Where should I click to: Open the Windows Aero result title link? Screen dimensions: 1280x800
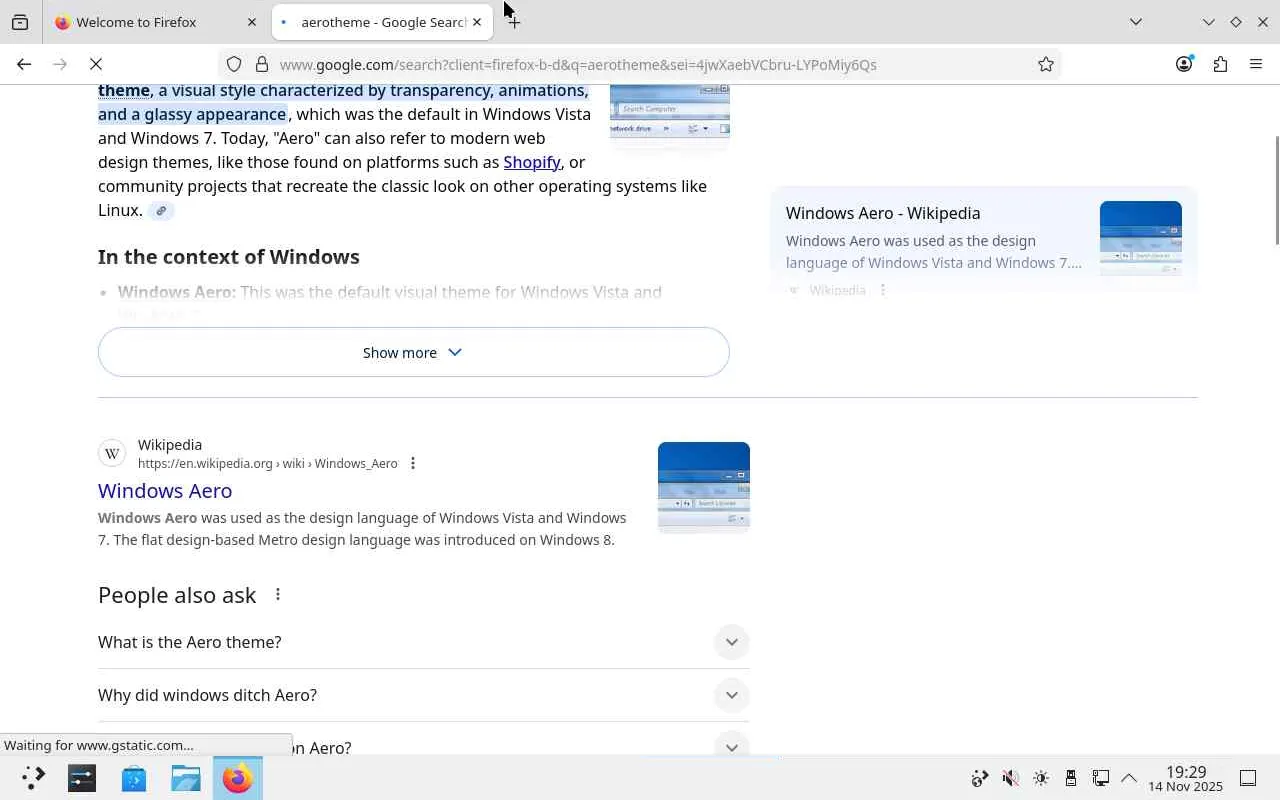point(165,490)
